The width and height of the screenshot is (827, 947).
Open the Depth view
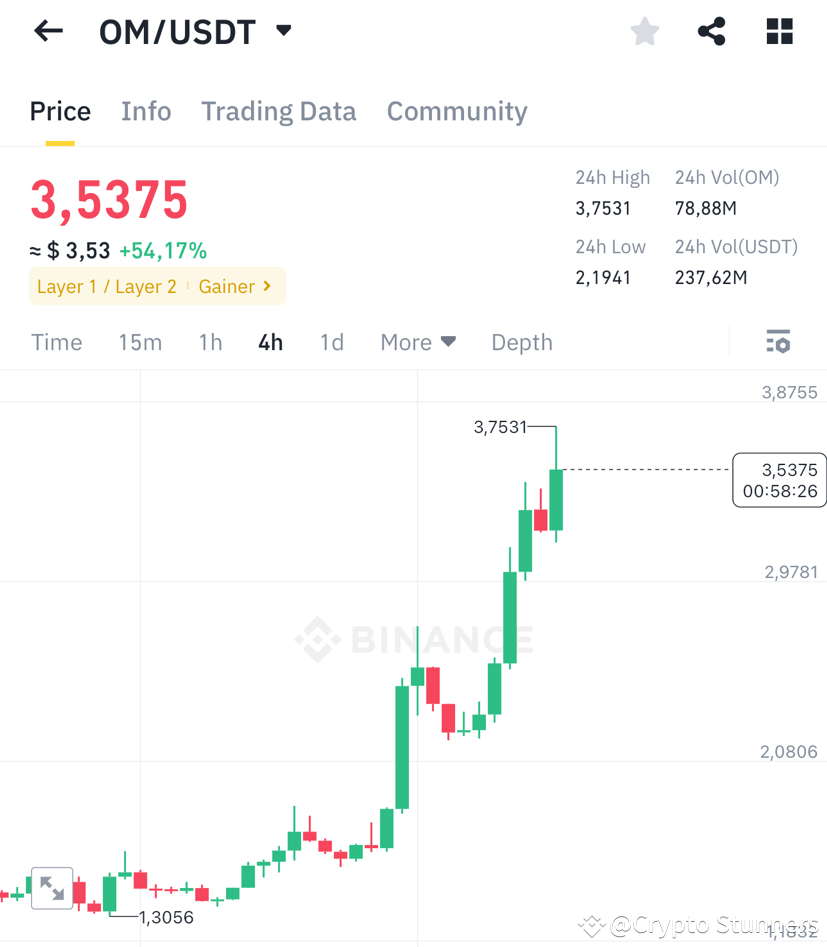tap(521, 342)
